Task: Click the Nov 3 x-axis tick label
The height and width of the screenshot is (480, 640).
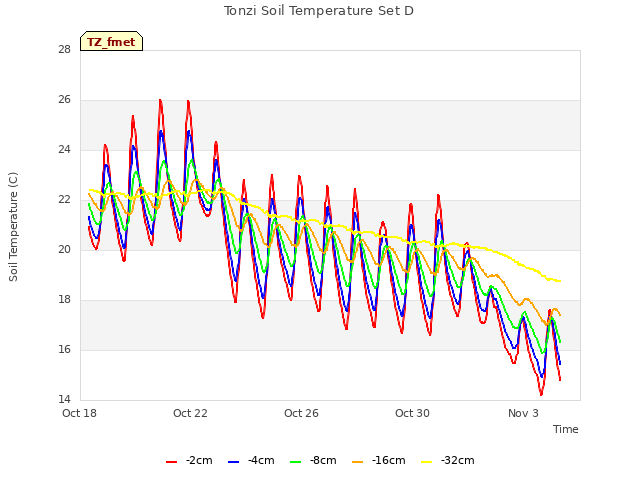Action: (x=523, y=413)
